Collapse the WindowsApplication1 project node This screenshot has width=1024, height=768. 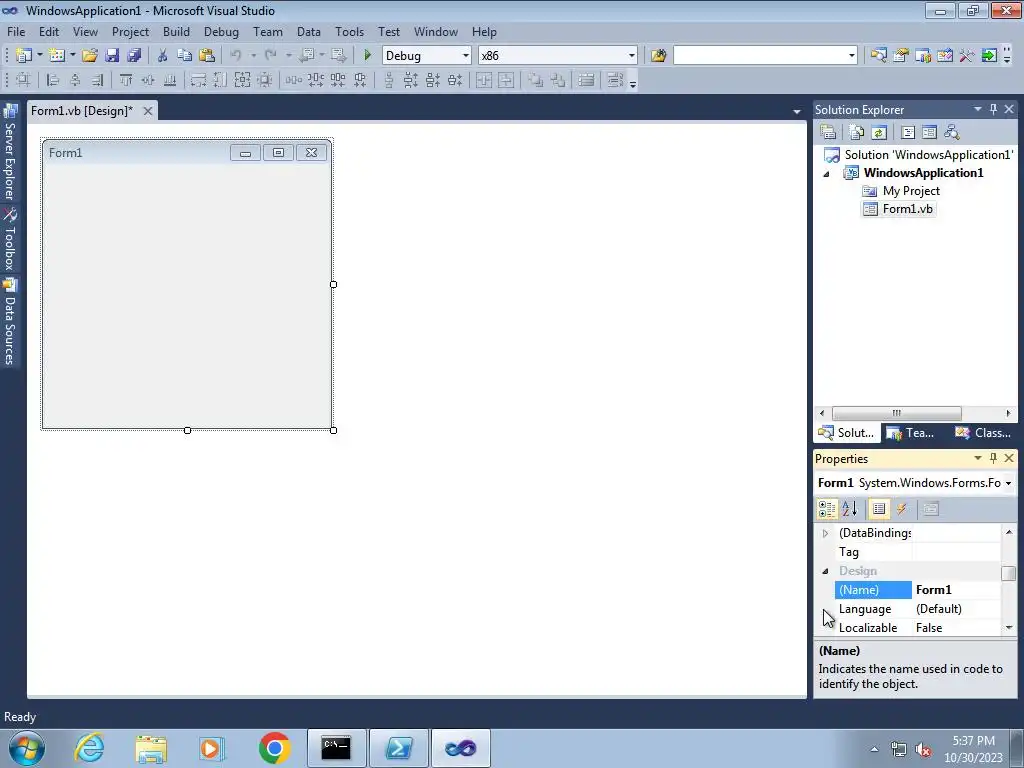pyautogui.click(x=826, y=174)
